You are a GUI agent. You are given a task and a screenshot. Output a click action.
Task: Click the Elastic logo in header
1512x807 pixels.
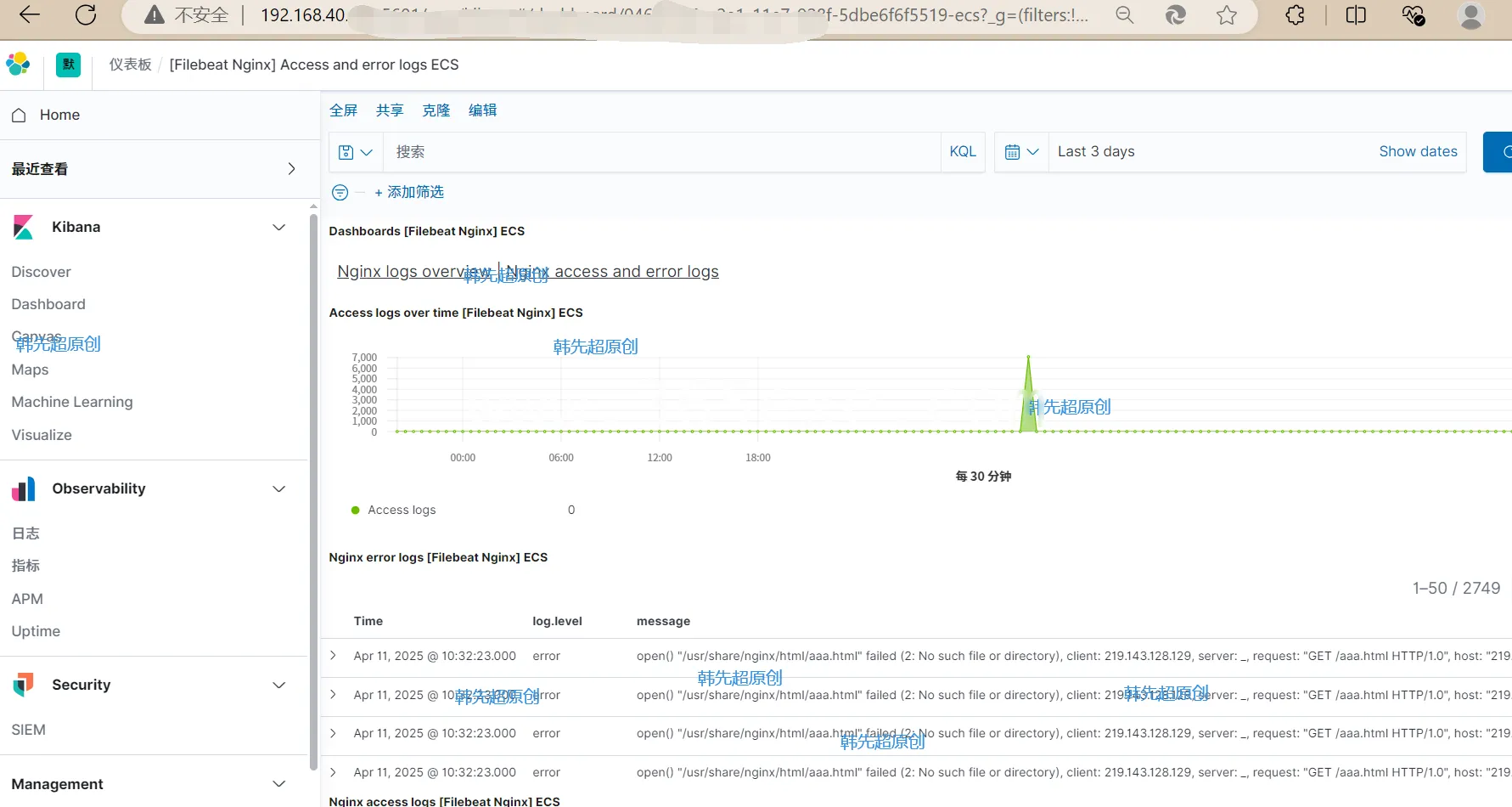point(18,64)
